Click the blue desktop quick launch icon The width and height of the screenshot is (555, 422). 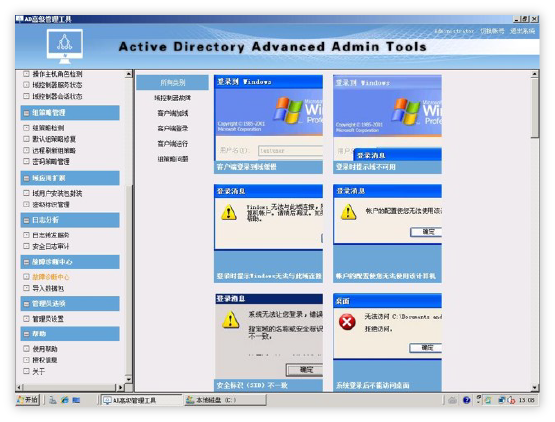point(76,400)
